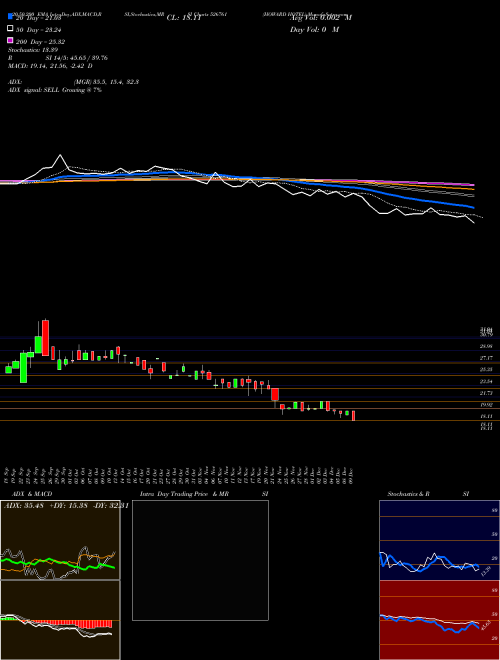Click the 'Stochastics: 13.39' reading
Image resolution: width=500 pixels, height=660 pixels.
[x=33, y=50]
